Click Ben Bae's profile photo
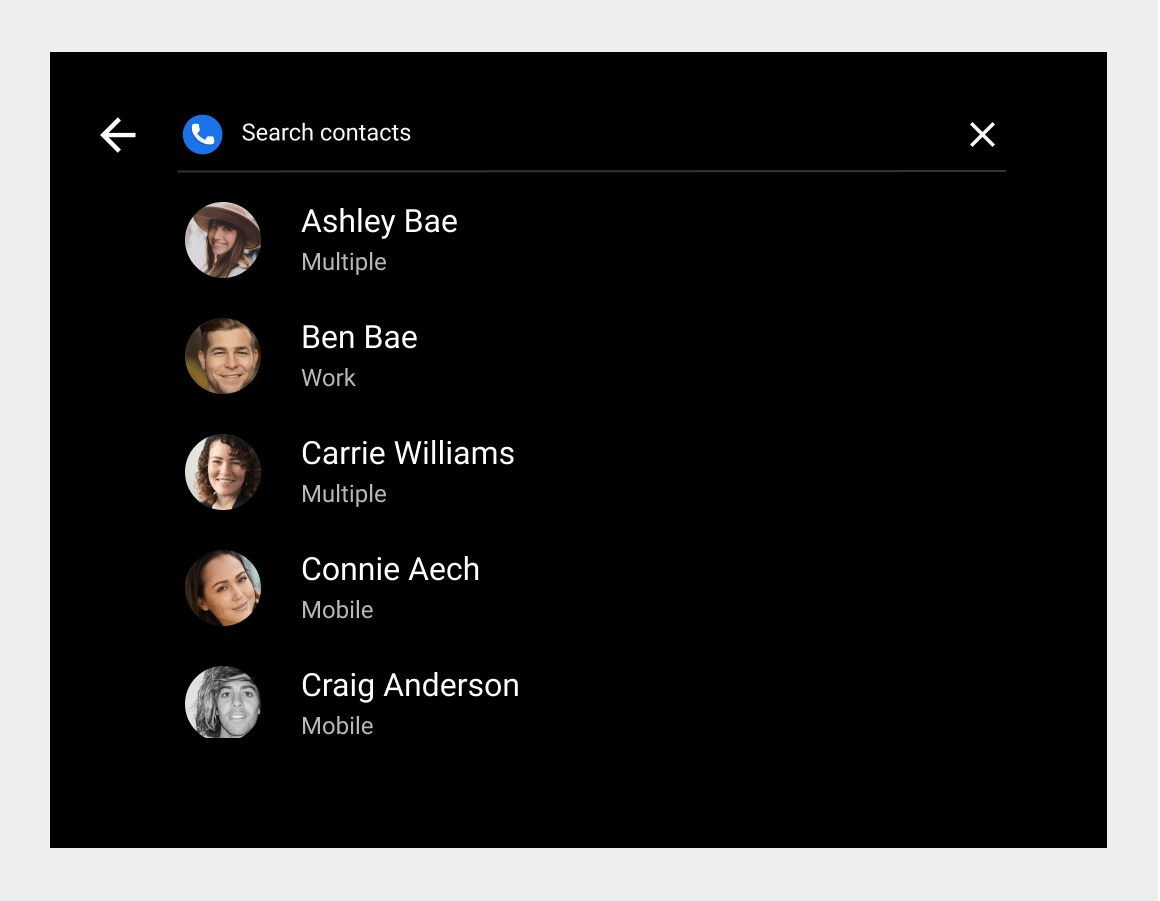 (x=222, y=356)
